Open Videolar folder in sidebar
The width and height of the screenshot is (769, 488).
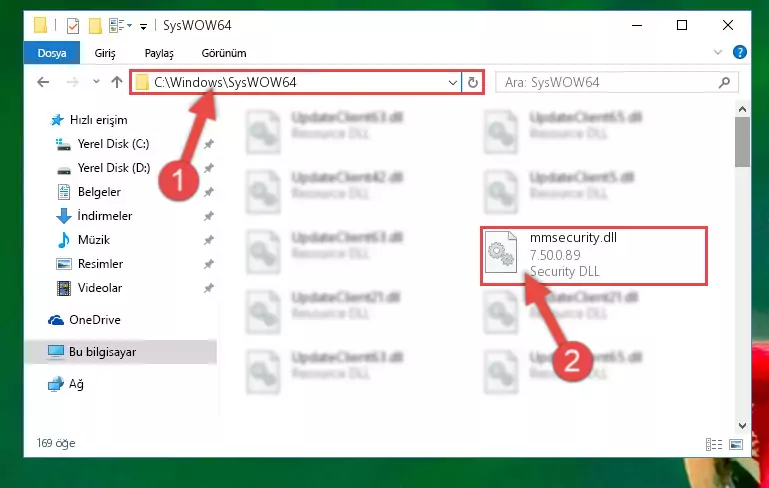click(x=89, y=288)
